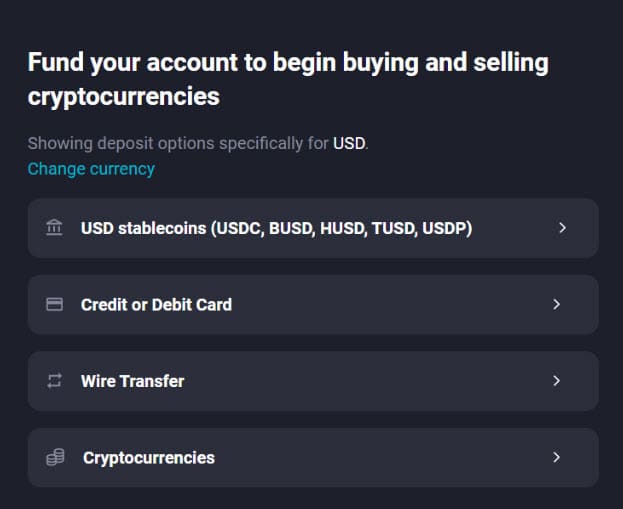Open the Wire Transfer chevron arrow
The image size is (623, 509).
pos(557,381)
